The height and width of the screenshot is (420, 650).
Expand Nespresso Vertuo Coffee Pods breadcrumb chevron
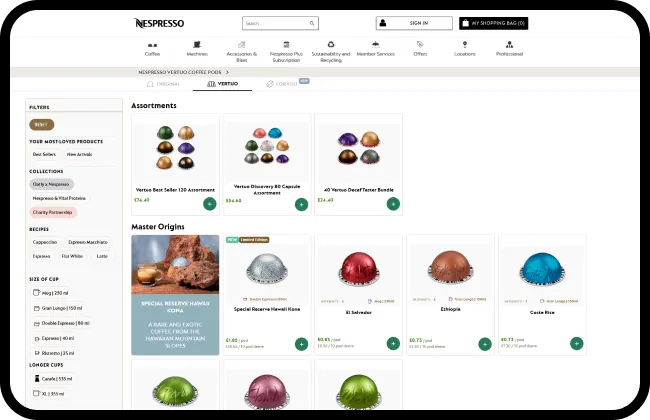point(227,72)
